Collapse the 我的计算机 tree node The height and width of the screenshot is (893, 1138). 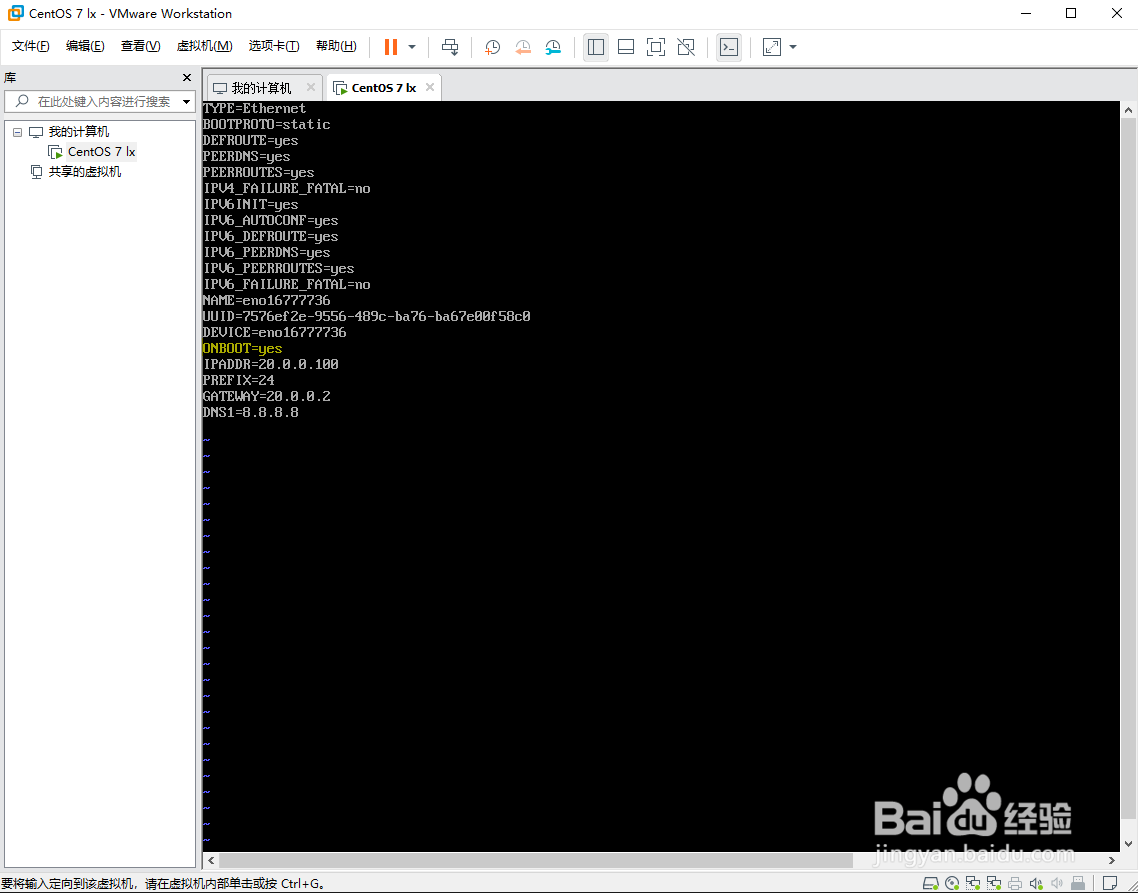coord(17,131)
